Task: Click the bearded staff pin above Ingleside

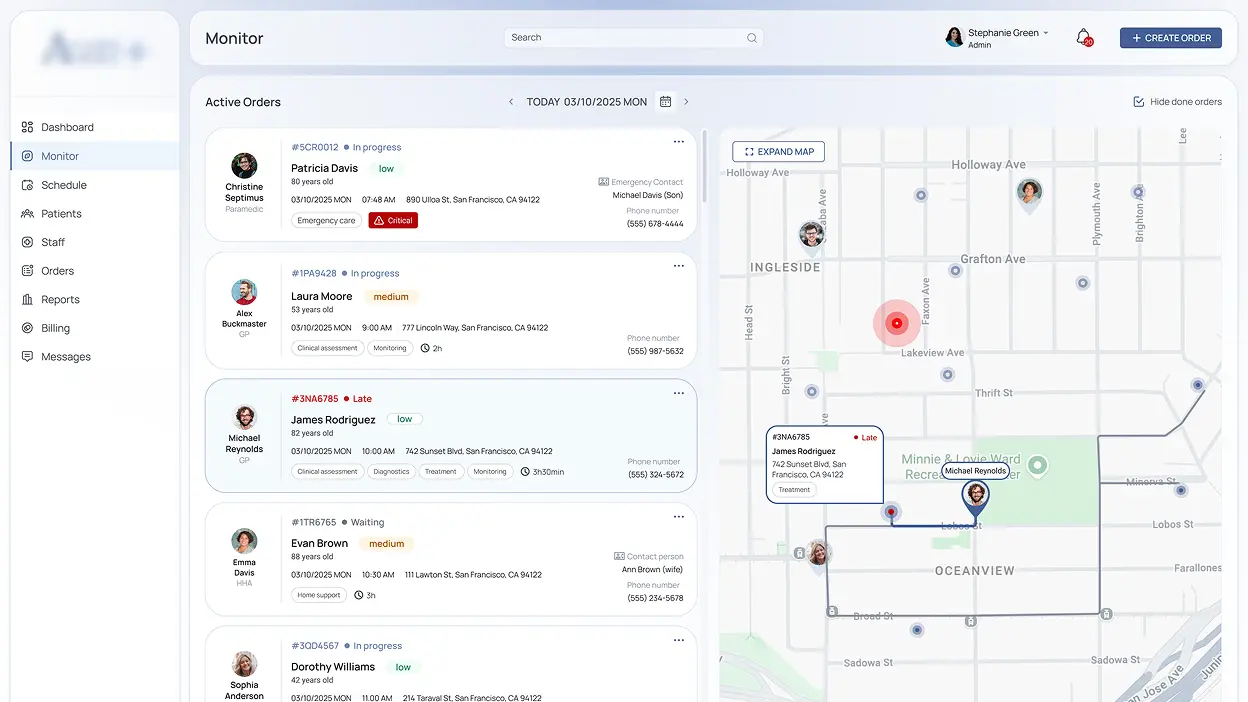Action: (812, 236)
